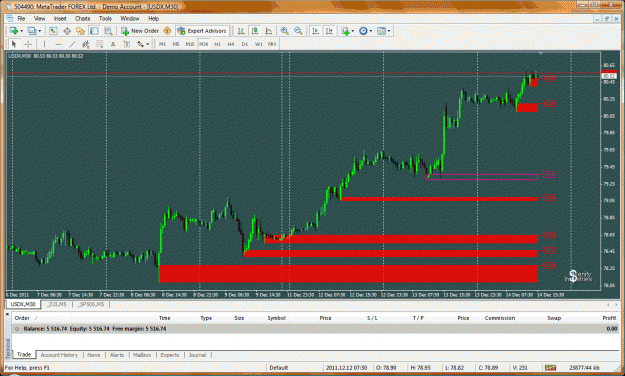Switch chart to candlesticks style
625x376 pixels.
255,31
